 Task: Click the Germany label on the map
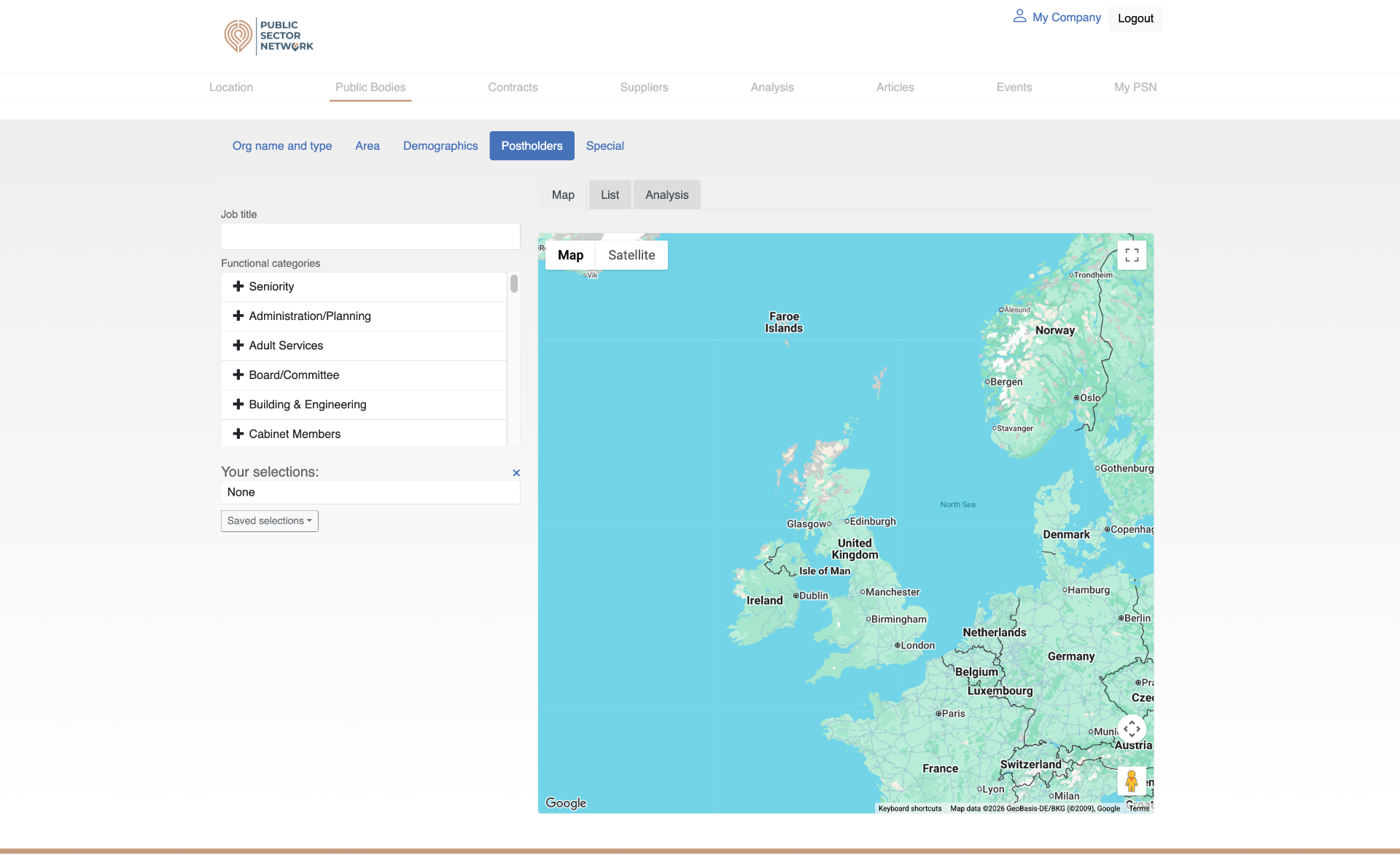pyautogui.click(x=1071, y=657)
